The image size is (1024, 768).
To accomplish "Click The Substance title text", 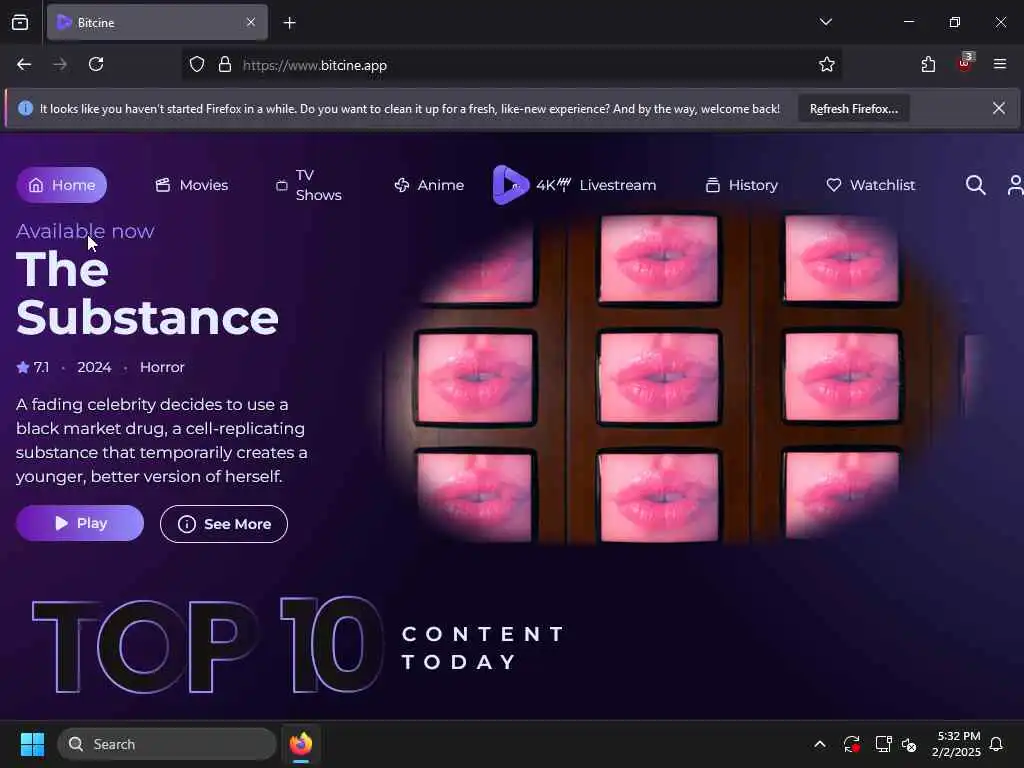I will point(147,293).
